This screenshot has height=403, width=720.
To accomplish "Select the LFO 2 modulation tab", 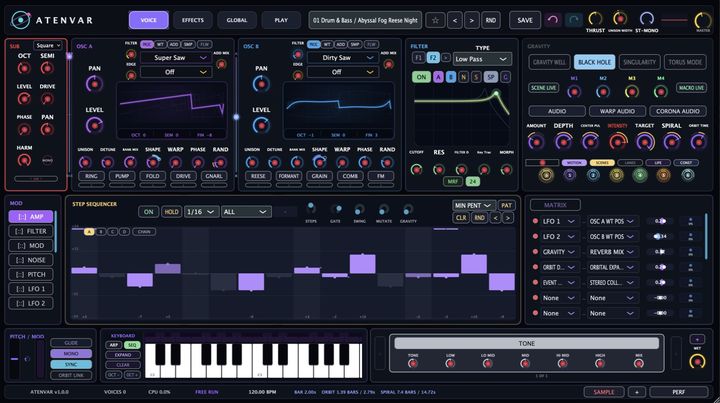I will click(31, 303).
